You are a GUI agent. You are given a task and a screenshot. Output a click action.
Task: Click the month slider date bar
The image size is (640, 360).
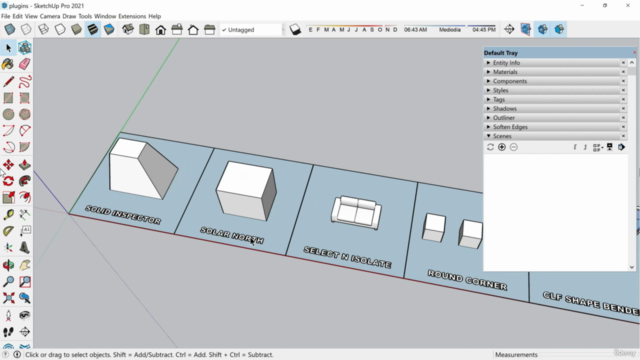353,29
